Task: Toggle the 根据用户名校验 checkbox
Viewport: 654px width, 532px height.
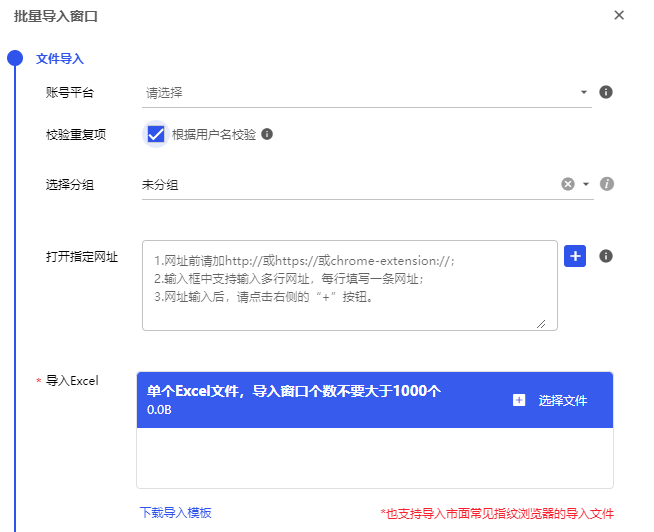Action: click(x=156, y=134)
